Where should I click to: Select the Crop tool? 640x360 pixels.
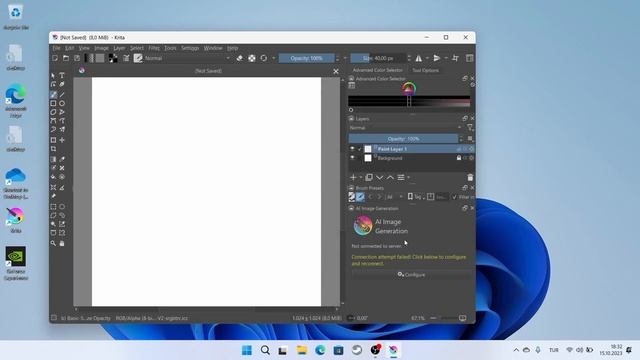pyautogui.click(x=53, y=149)
